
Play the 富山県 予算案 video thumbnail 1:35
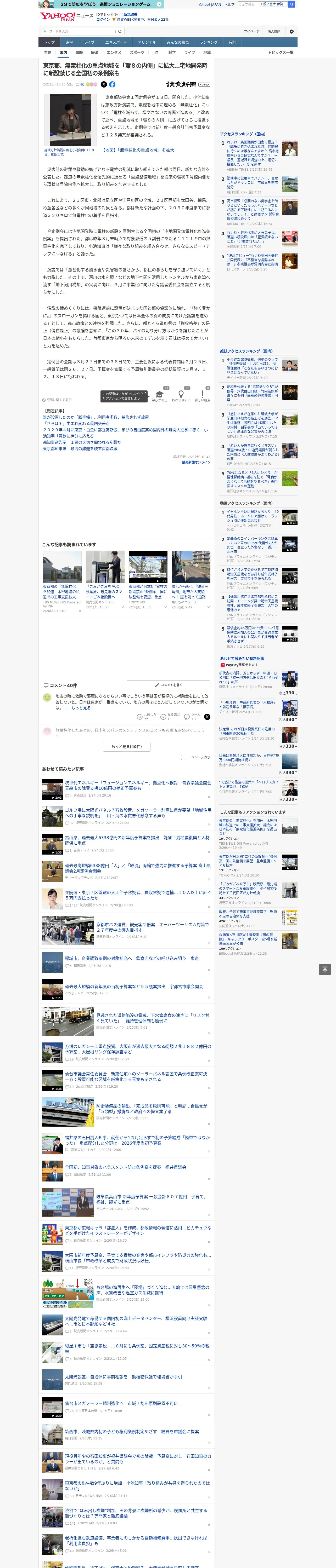tap(52, 844)
